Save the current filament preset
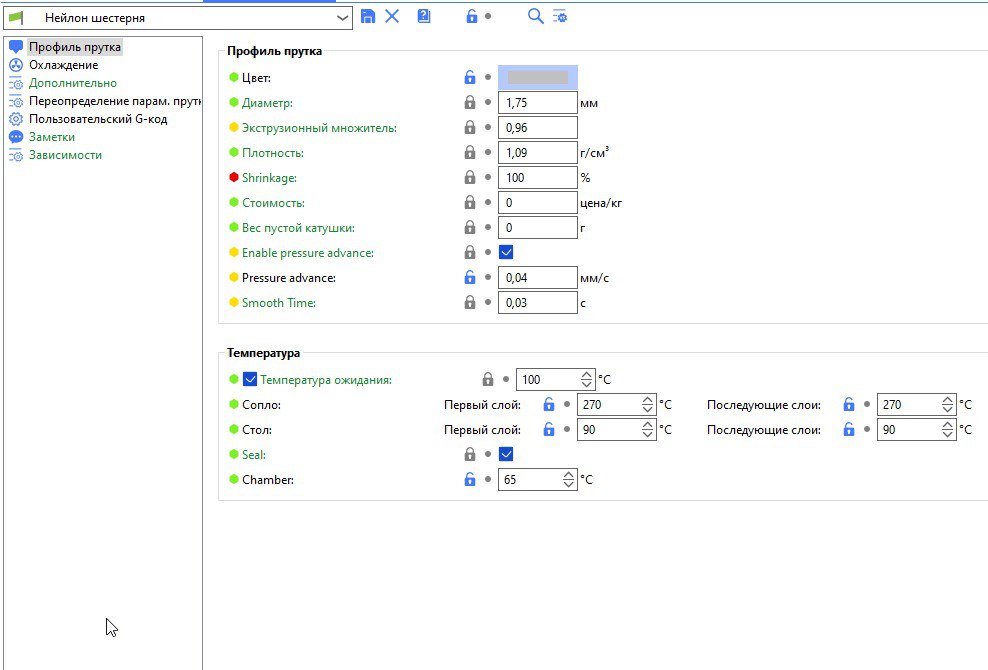Screen dimensions: 988x670 tap(368, 16)
